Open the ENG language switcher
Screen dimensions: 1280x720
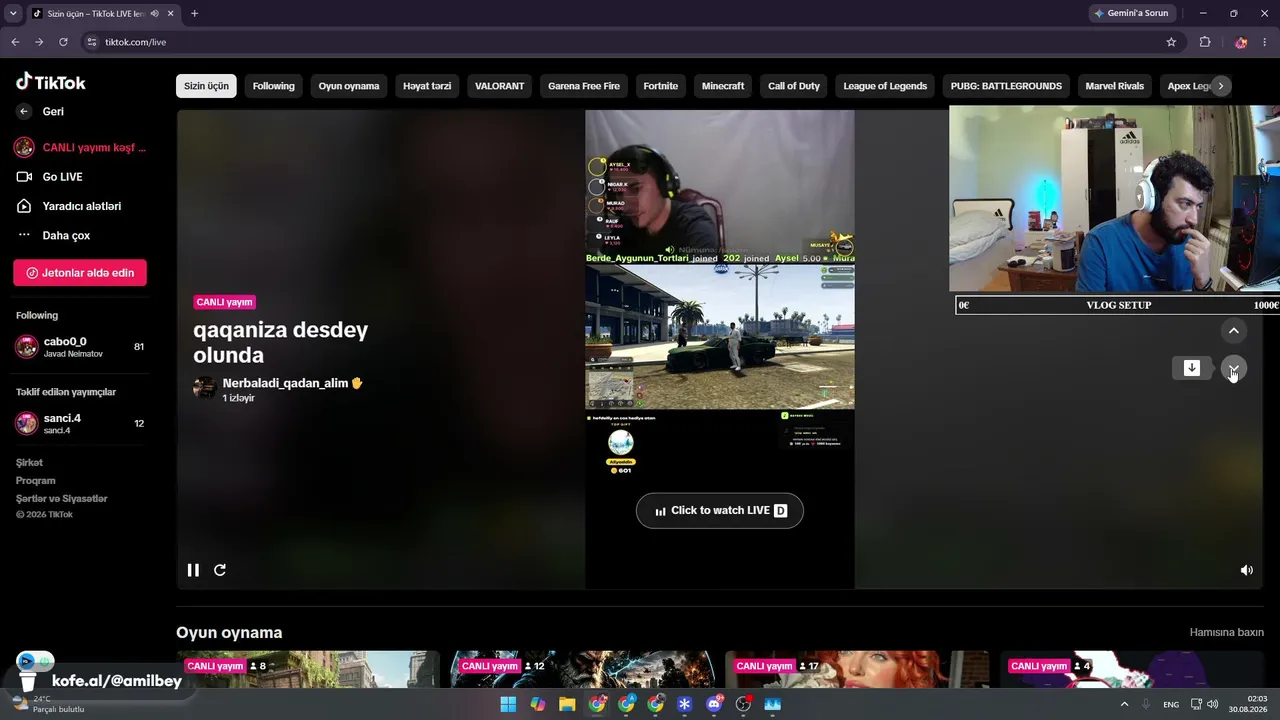pos(1171,704)
